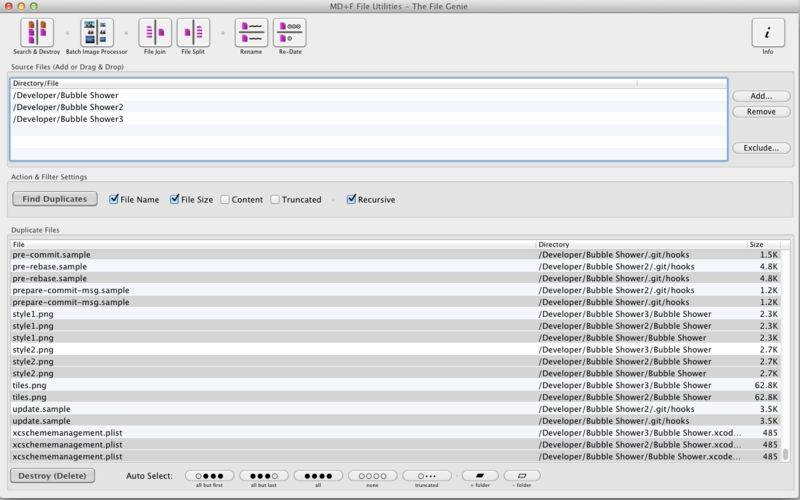The width and height of the screenshot is (800, 500).
Task: Select the File Join tool
Action: coord(155,33)
